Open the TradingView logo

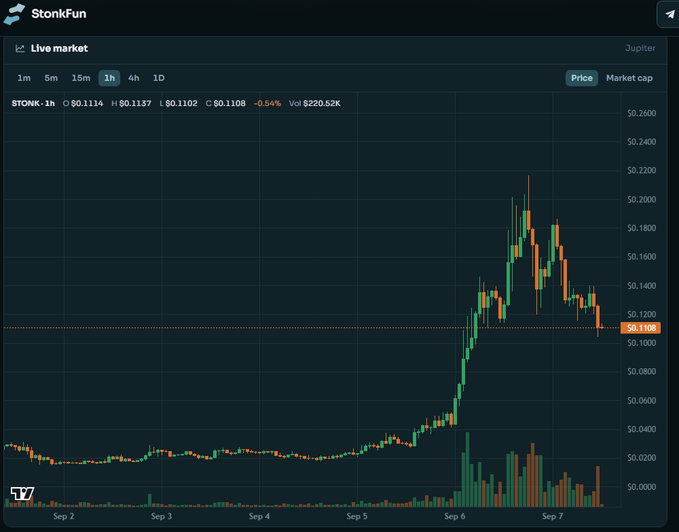(22, 493)
